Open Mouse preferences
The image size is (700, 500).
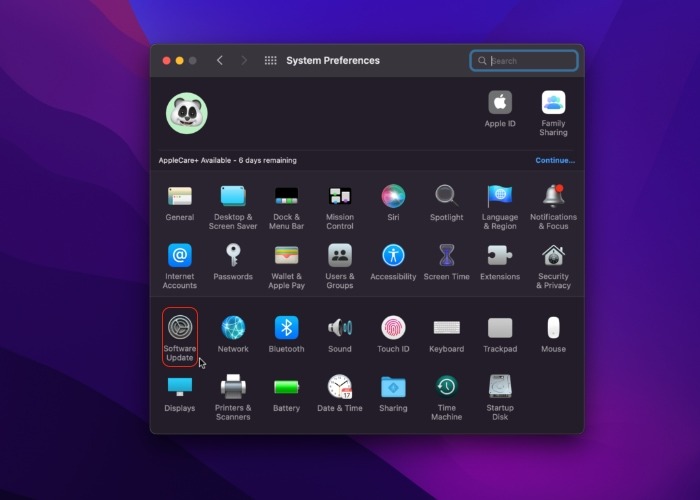554,334
